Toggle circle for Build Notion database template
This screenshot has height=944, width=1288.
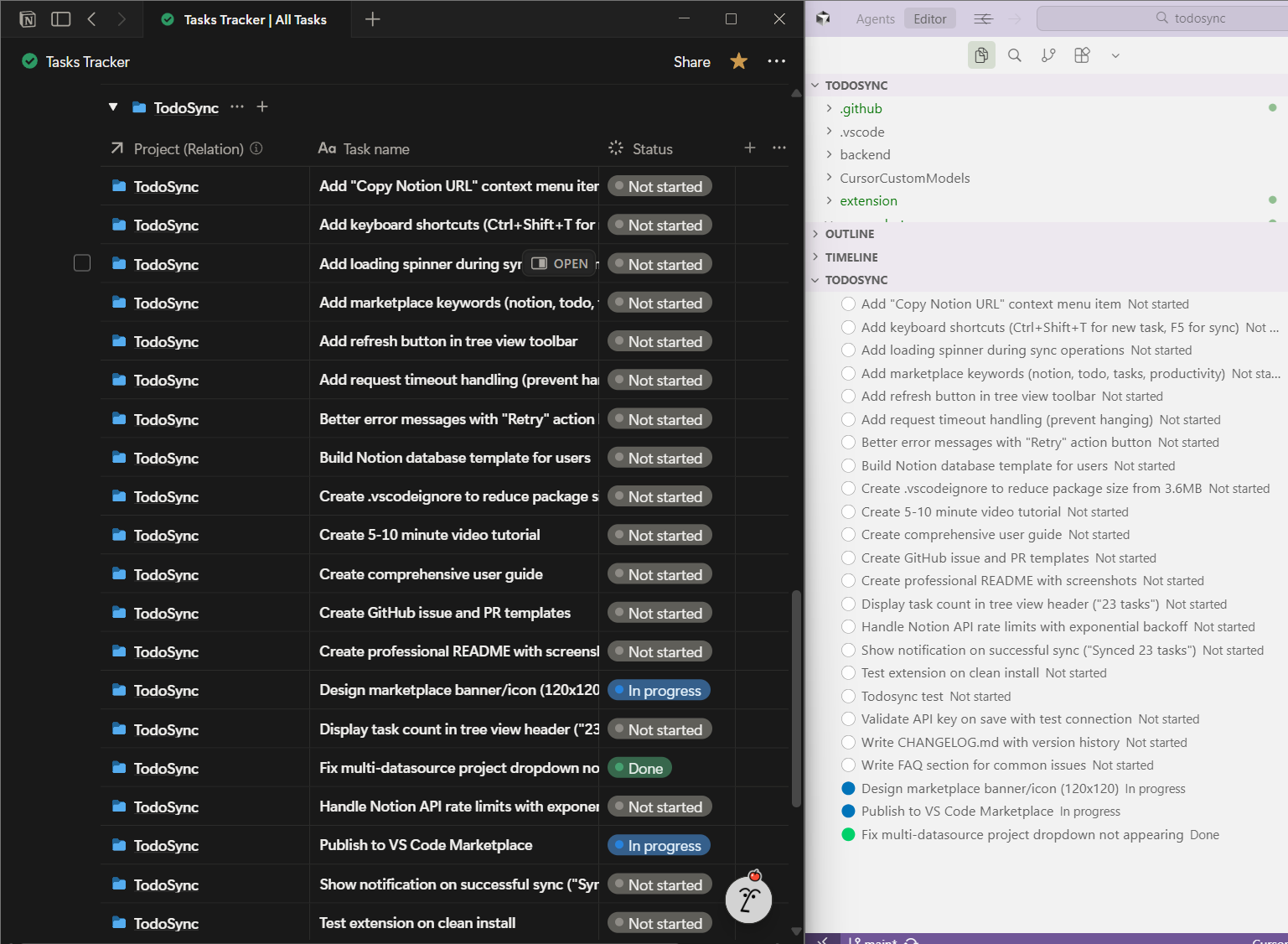click(x=848, y=465)
